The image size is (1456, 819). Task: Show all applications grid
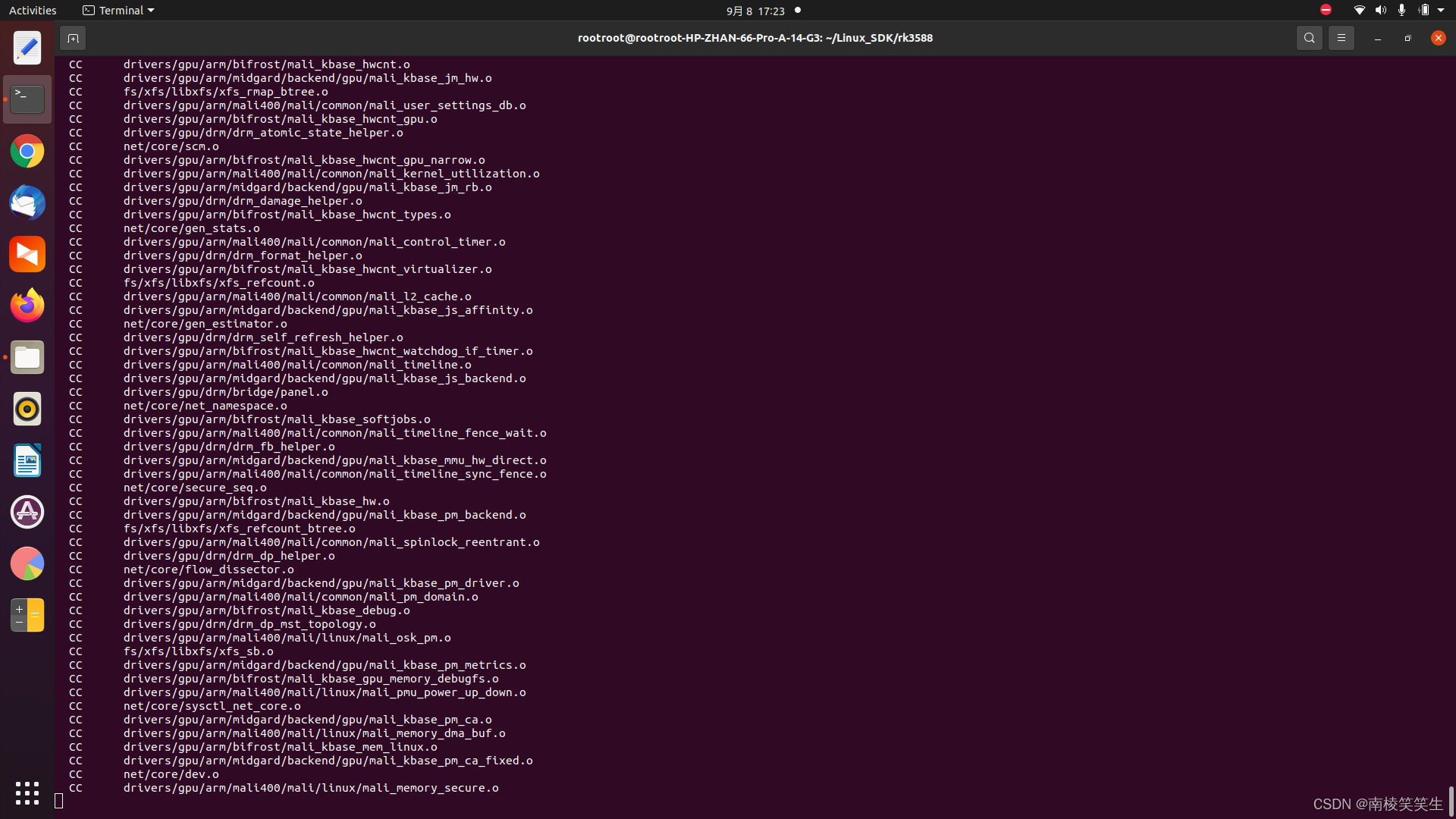click(27, 793)
